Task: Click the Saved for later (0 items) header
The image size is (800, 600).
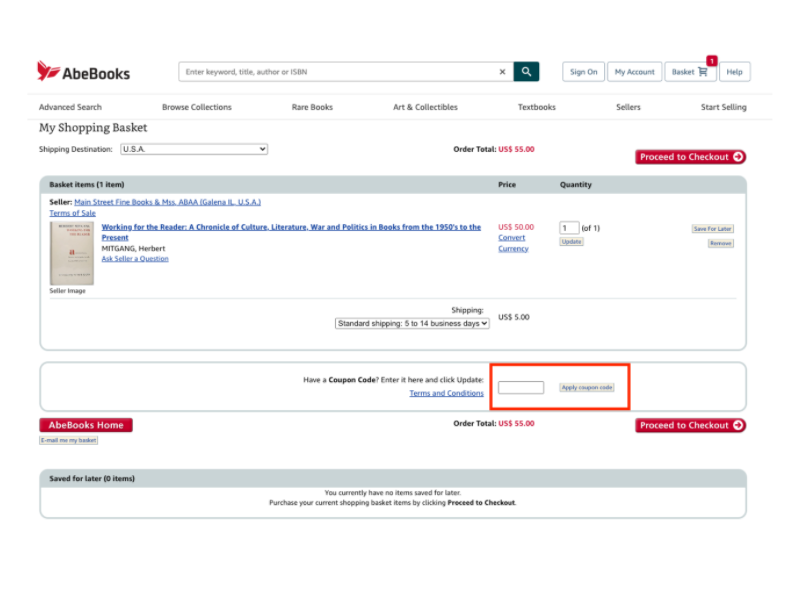Action: pyautogui.click(x=92, y=479)
